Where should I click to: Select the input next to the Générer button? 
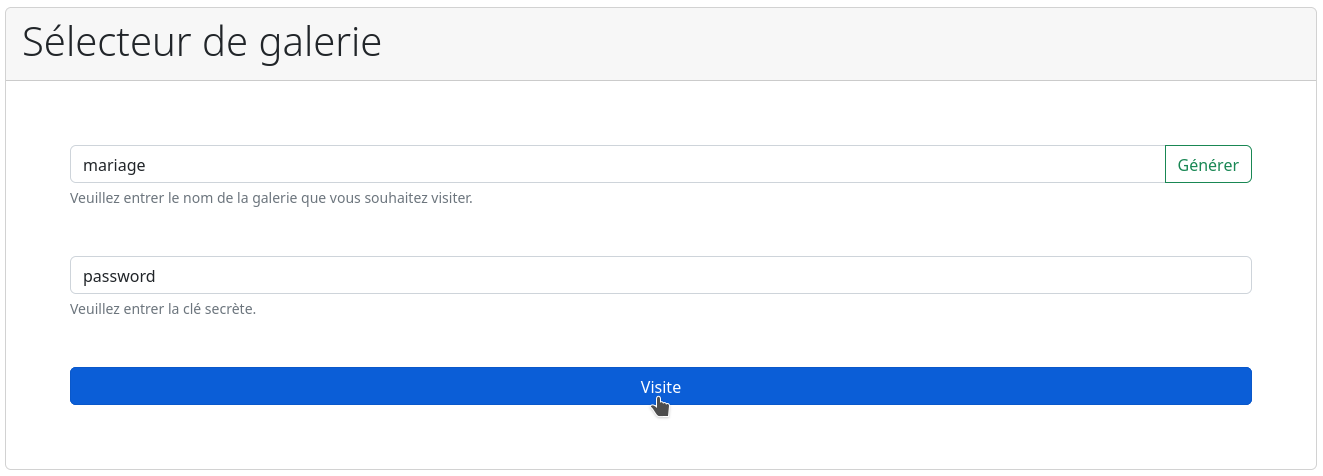[x=617, y=165]
